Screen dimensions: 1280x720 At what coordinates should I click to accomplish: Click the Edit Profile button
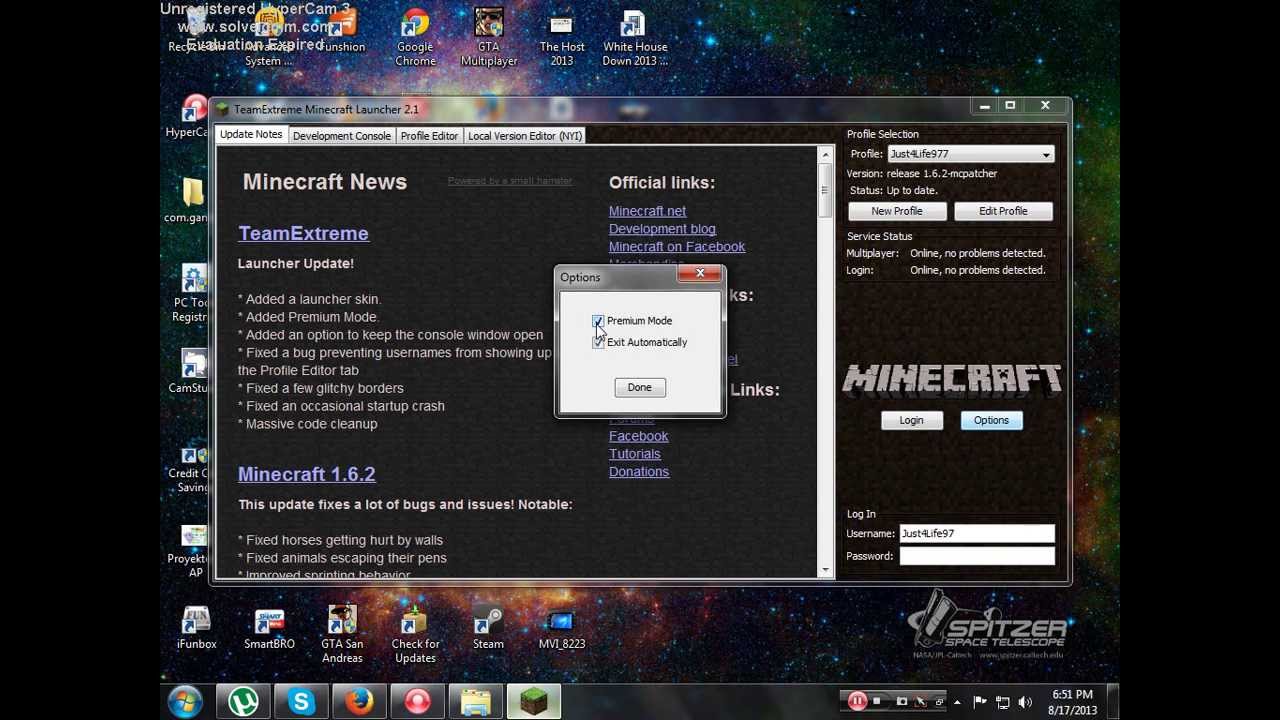[1003, 211]
